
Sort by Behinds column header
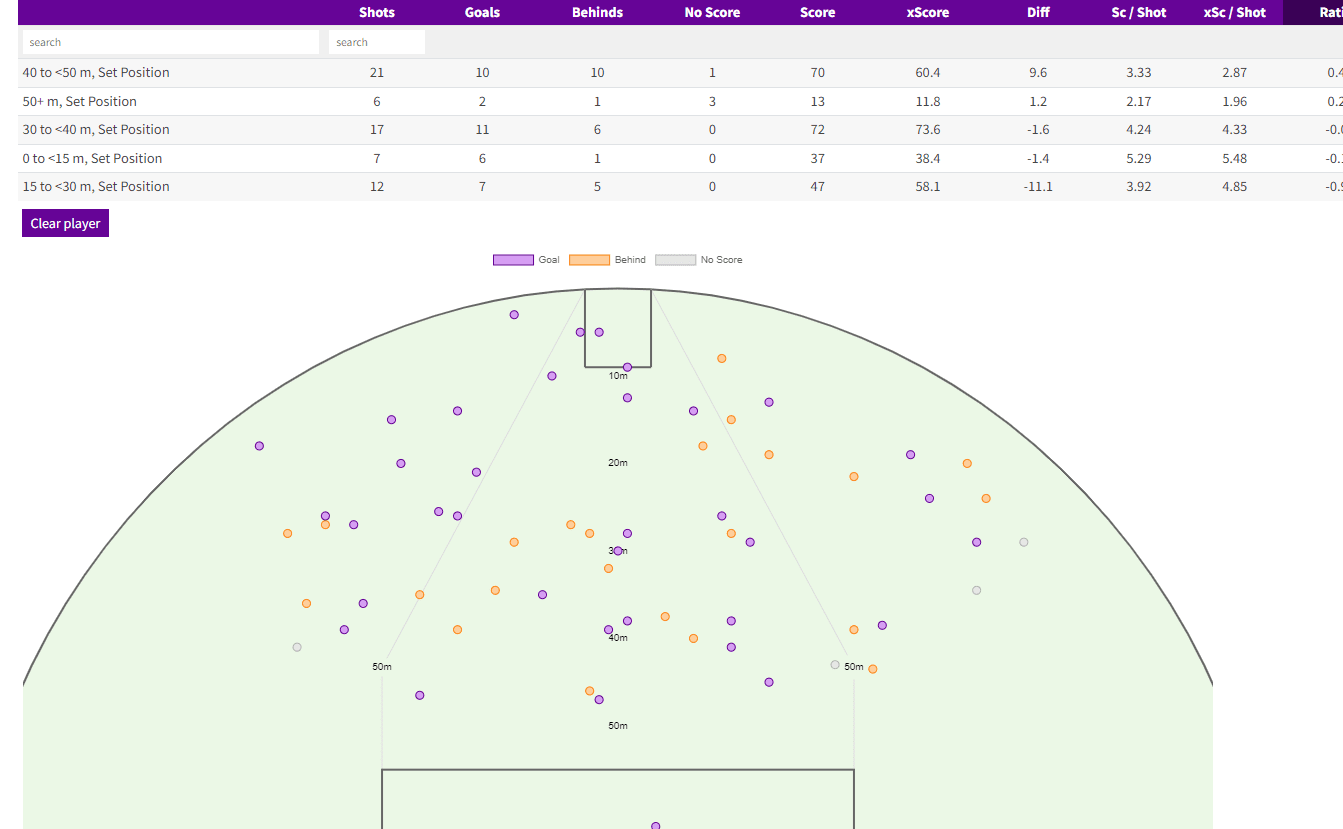coord(597,13)
